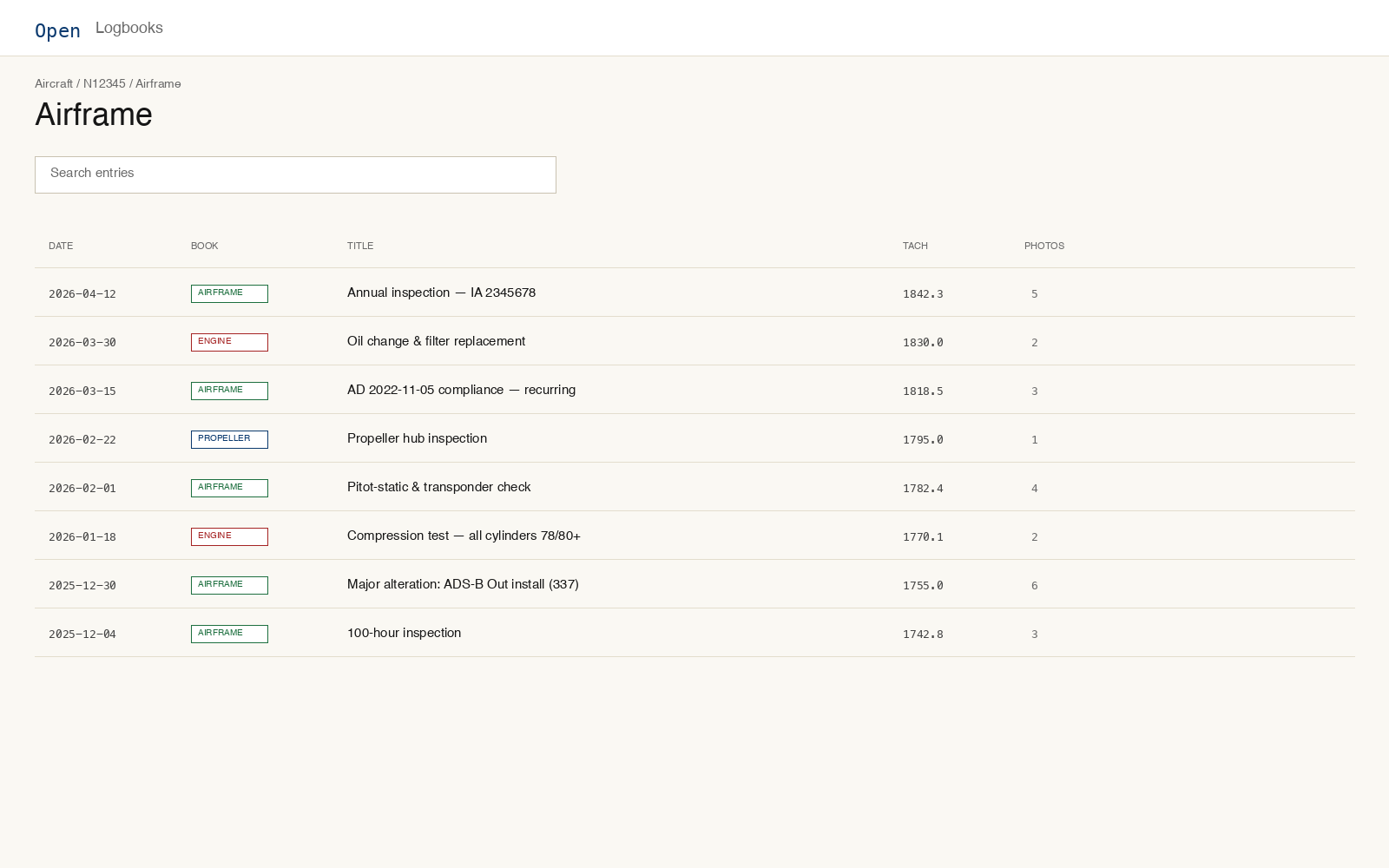Click photo count 6 on ADS-B install row

[1034, 586]
